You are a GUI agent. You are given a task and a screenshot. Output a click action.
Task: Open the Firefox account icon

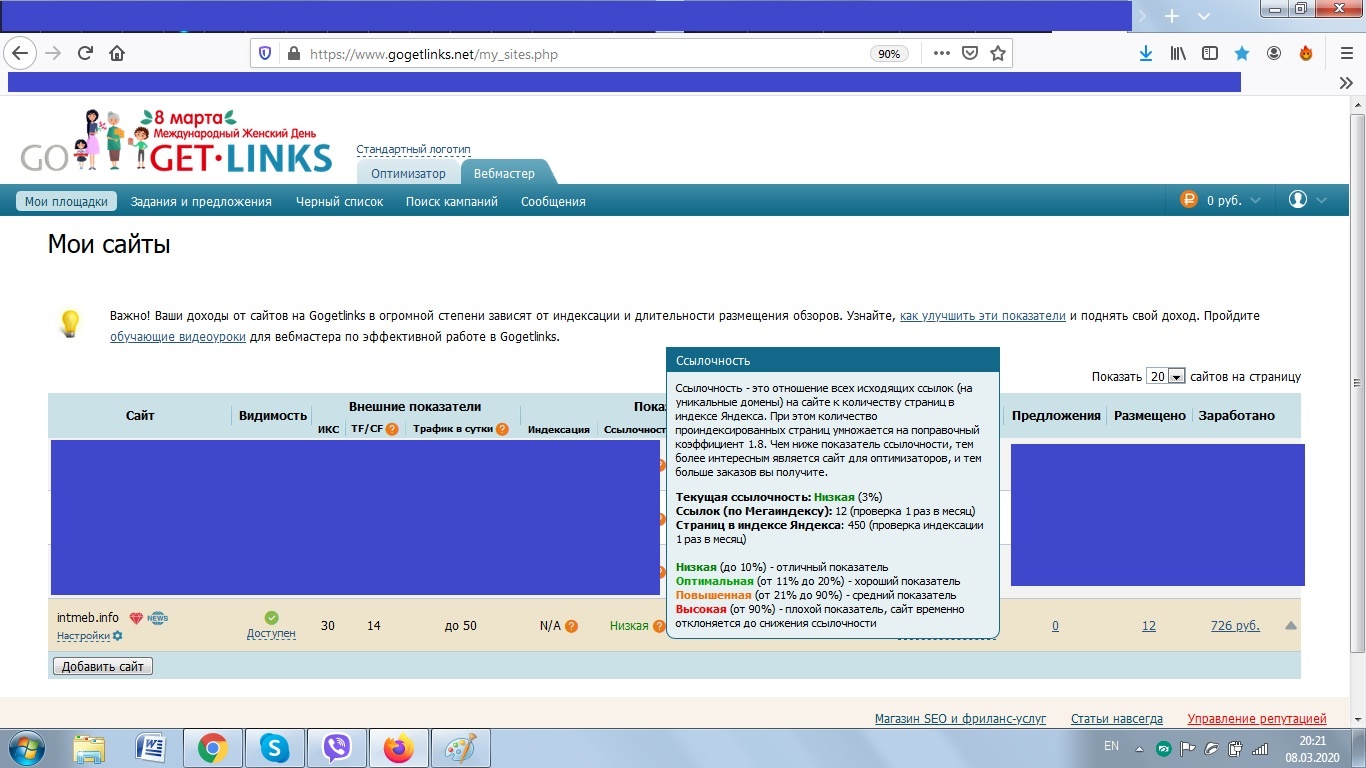pos(1274,53)
